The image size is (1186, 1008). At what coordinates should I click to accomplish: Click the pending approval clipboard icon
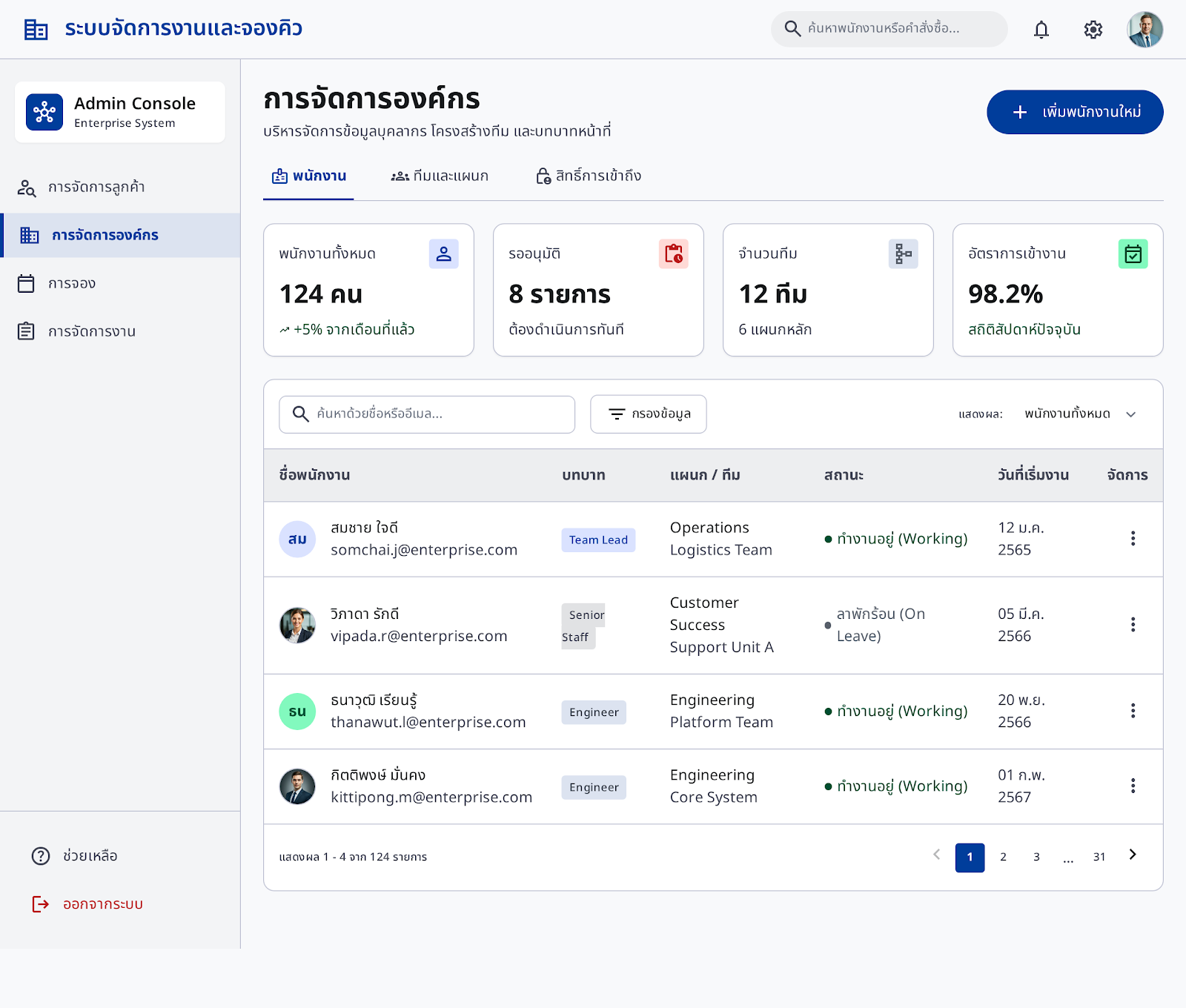click(674, 254)
